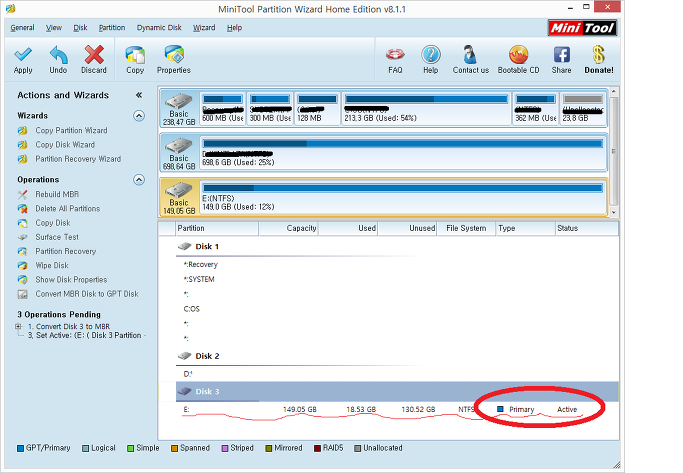
Task: Select the Copy toolbar icon
Action: [135, 60]
